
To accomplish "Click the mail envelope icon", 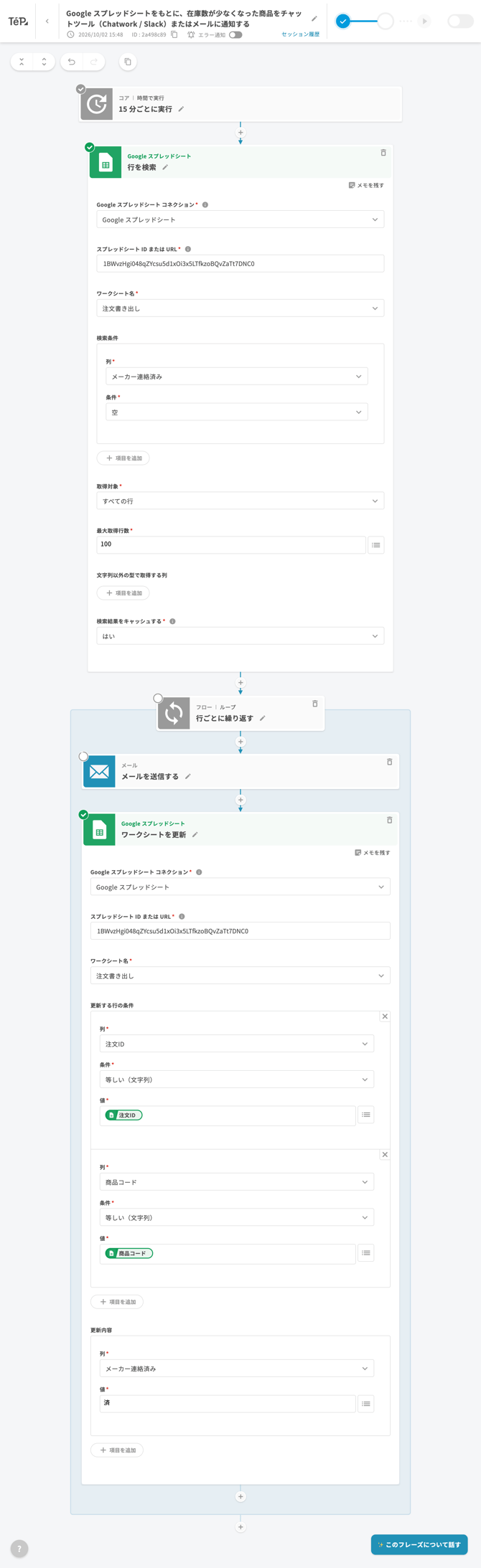I will [x=99, y=771].
